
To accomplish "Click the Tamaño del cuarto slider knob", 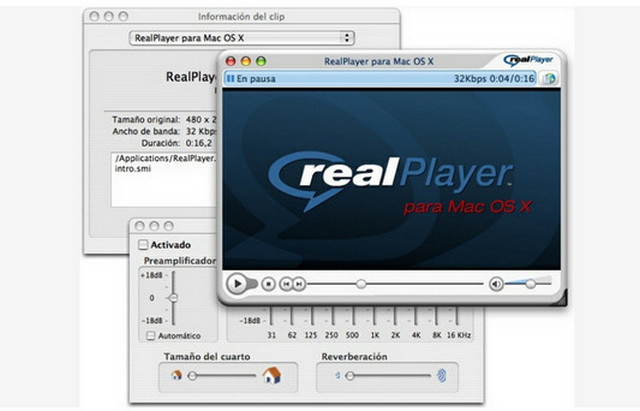I will (x=192, y=376).
